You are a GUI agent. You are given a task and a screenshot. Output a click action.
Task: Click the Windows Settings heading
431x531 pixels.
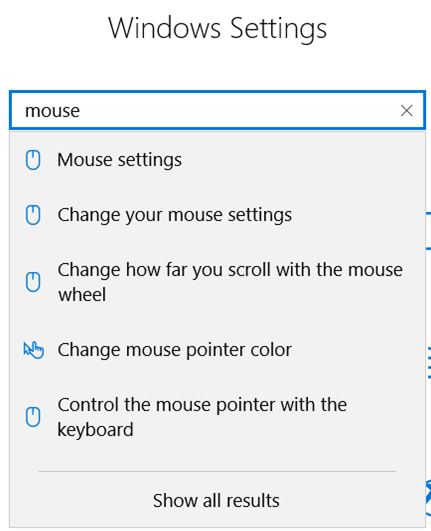click(217, 28)
